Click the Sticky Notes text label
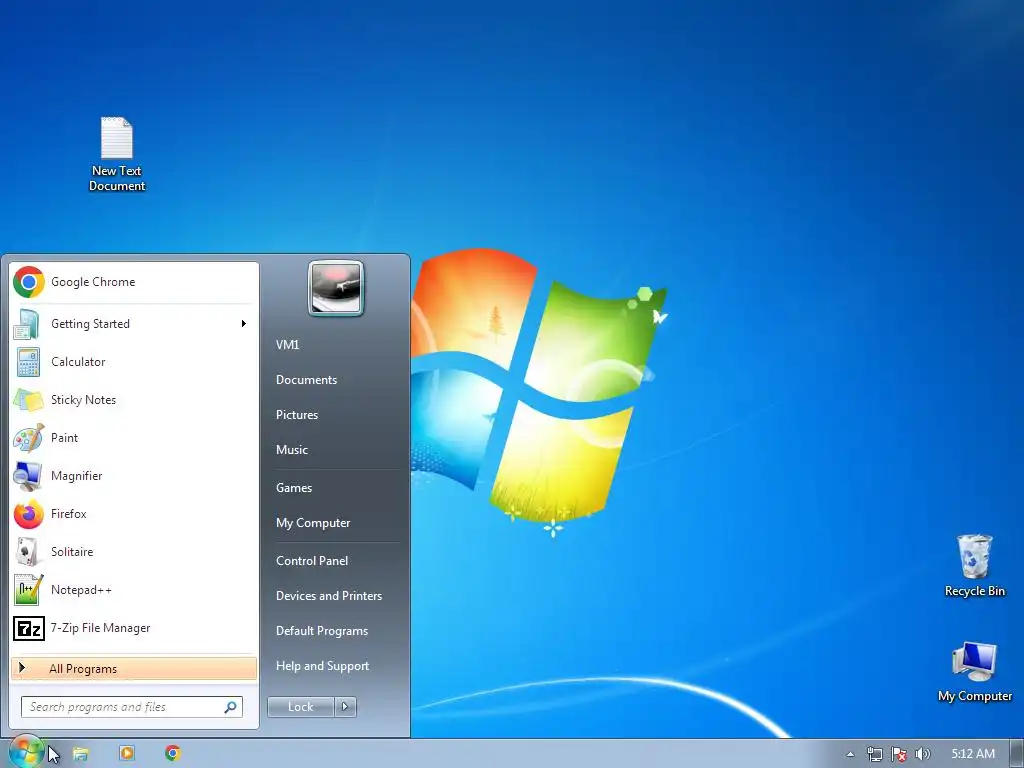 coord(83,400)
